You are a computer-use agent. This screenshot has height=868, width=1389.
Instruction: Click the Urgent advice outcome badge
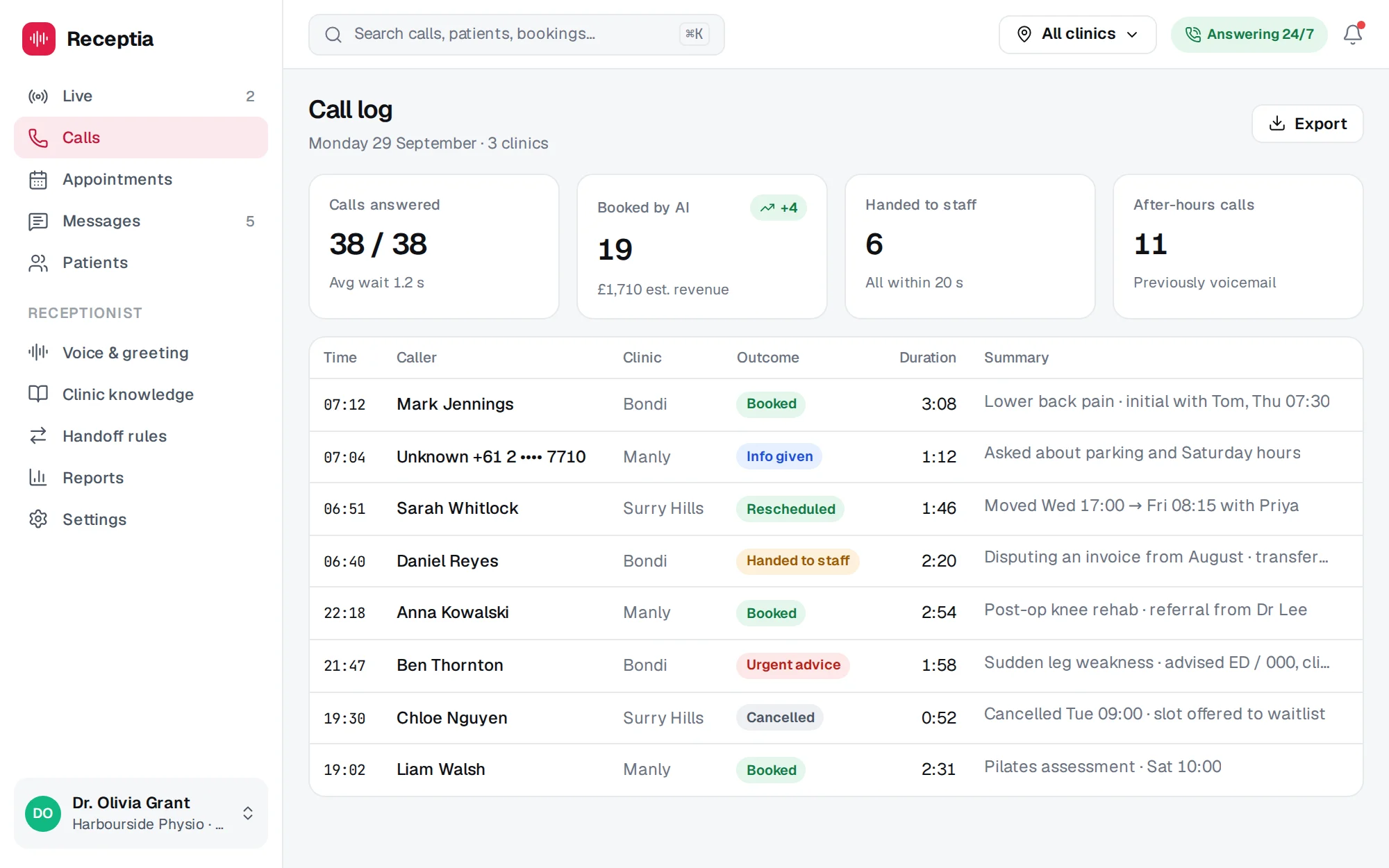(x=793, y=665)
